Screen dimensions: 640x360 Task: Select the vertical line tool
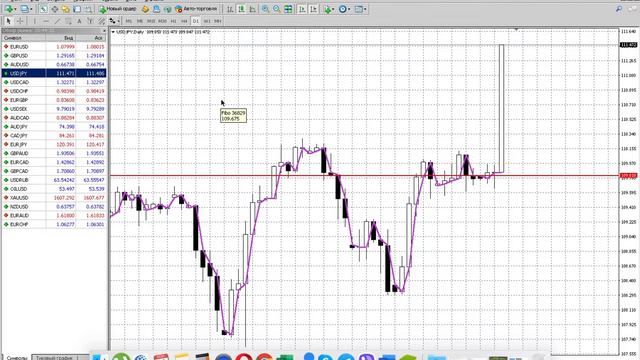(x=35, y=21)
